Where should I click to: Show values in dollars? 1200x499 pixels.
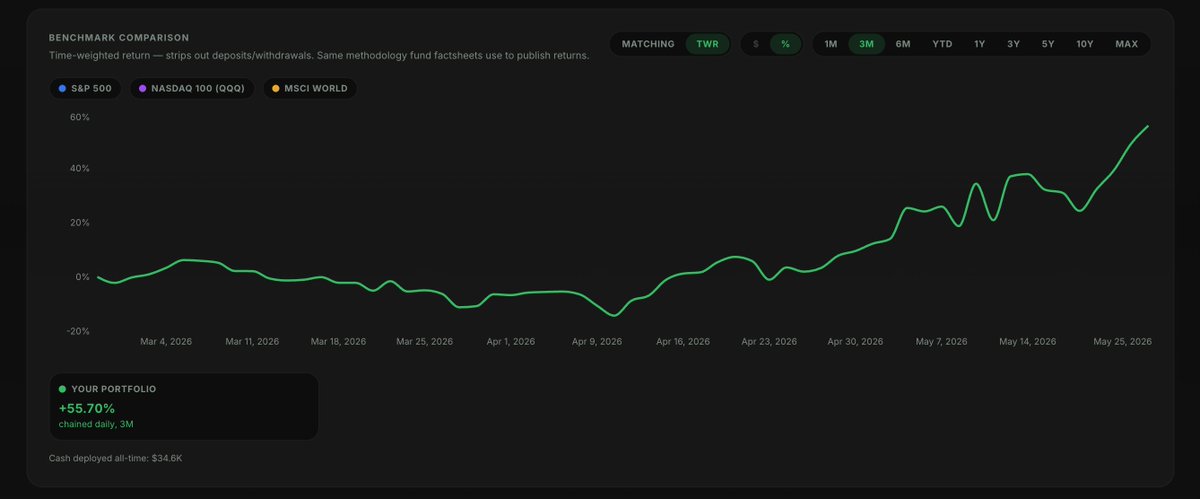point(756,44)
